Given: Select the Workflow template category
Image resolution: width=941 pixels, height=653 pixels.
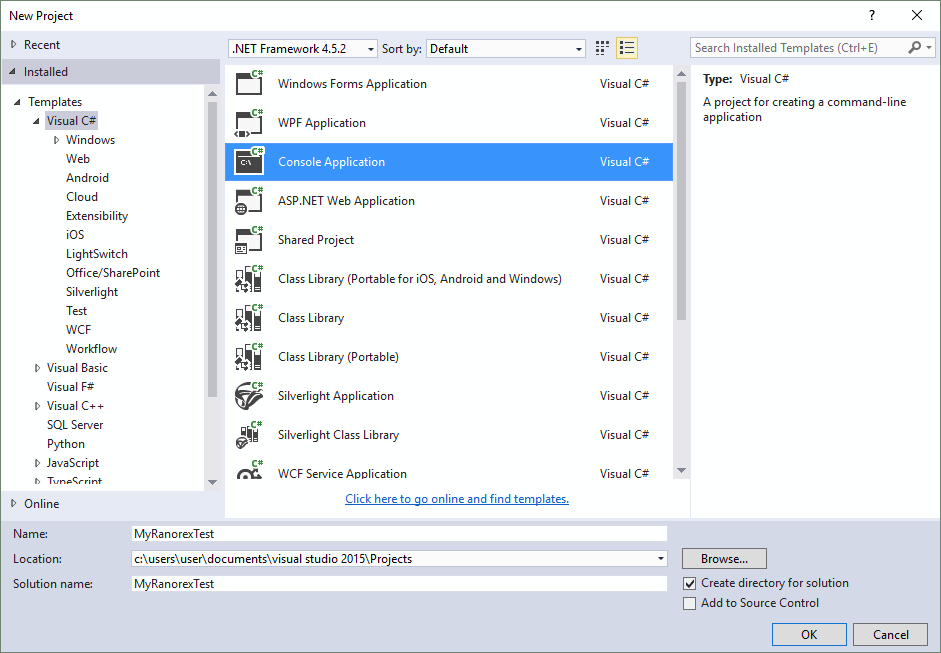Looking at the screenshot, I should [91, 349].
